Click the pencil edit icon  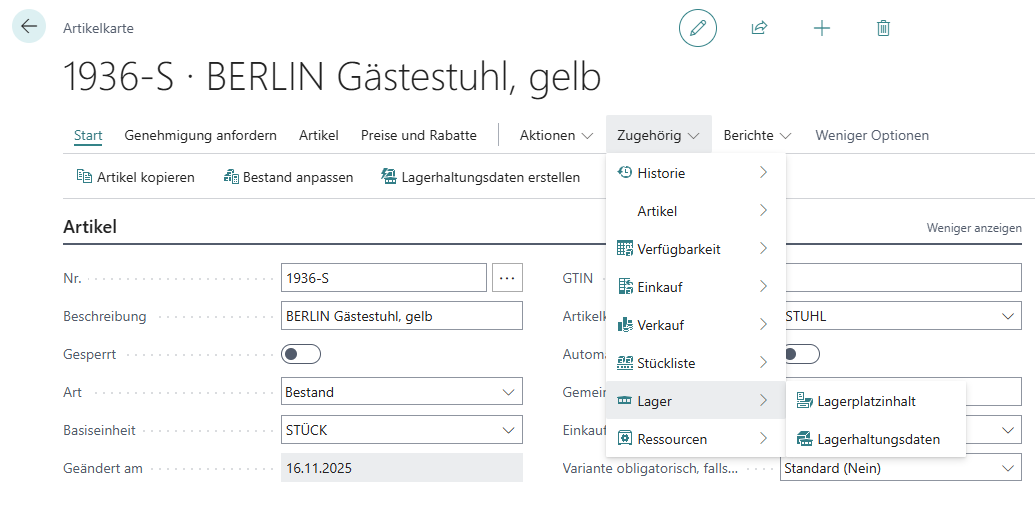(698, 28)
